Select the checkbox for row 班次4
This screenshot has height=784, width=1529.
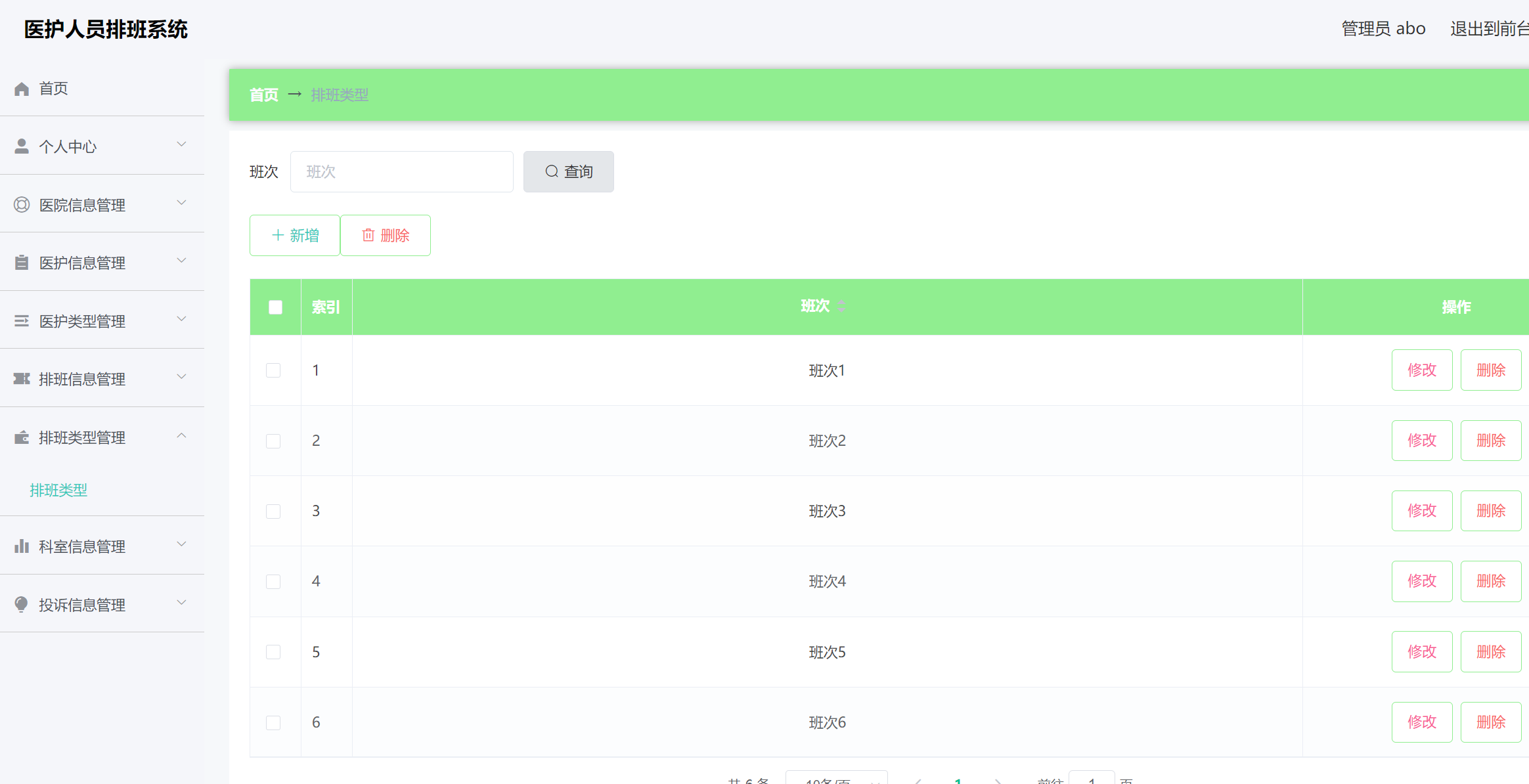pyautogui.click(x=273, y=582)
